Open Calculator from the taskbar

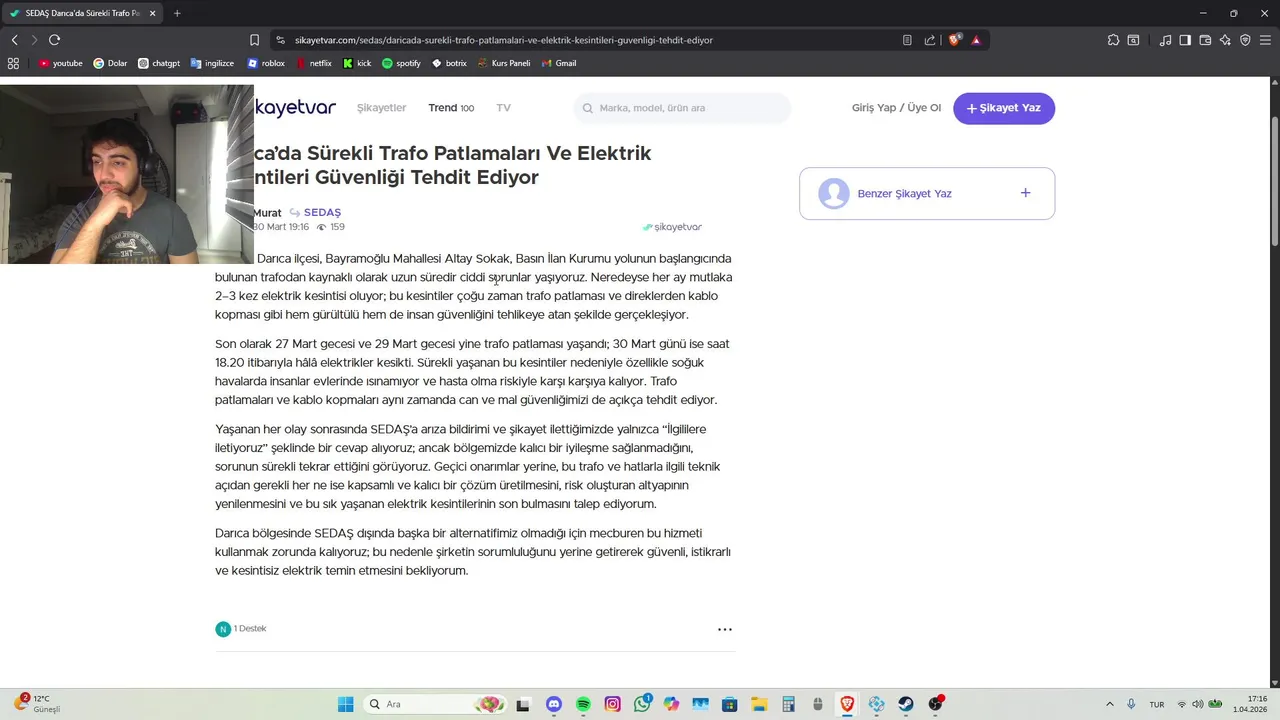788,704
